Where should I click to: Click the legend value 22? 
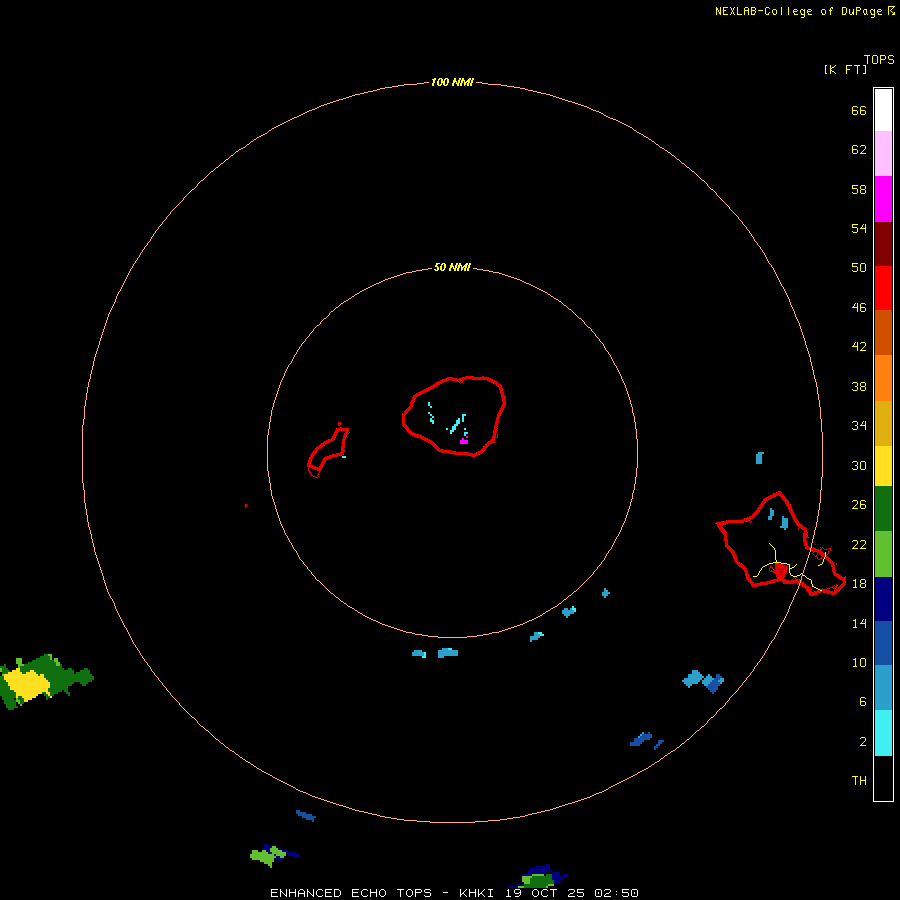click(859, 545)
